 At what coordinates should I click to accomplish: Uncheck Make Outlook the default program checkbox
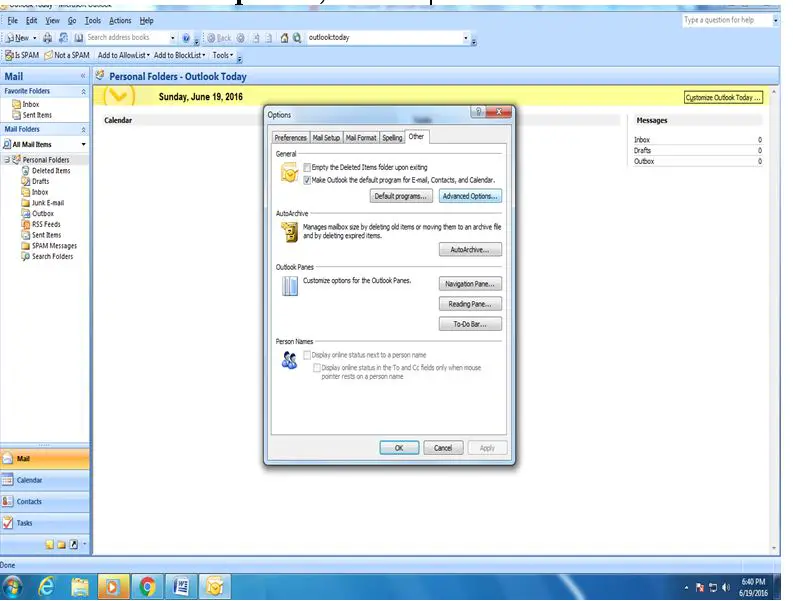point(307,180)
